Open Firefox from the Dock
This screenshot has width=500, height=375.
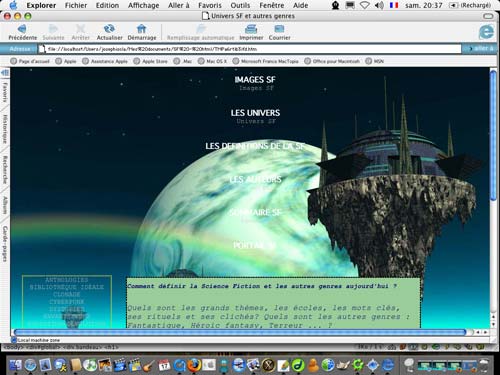pyautogui.click(x=194, y=365)
